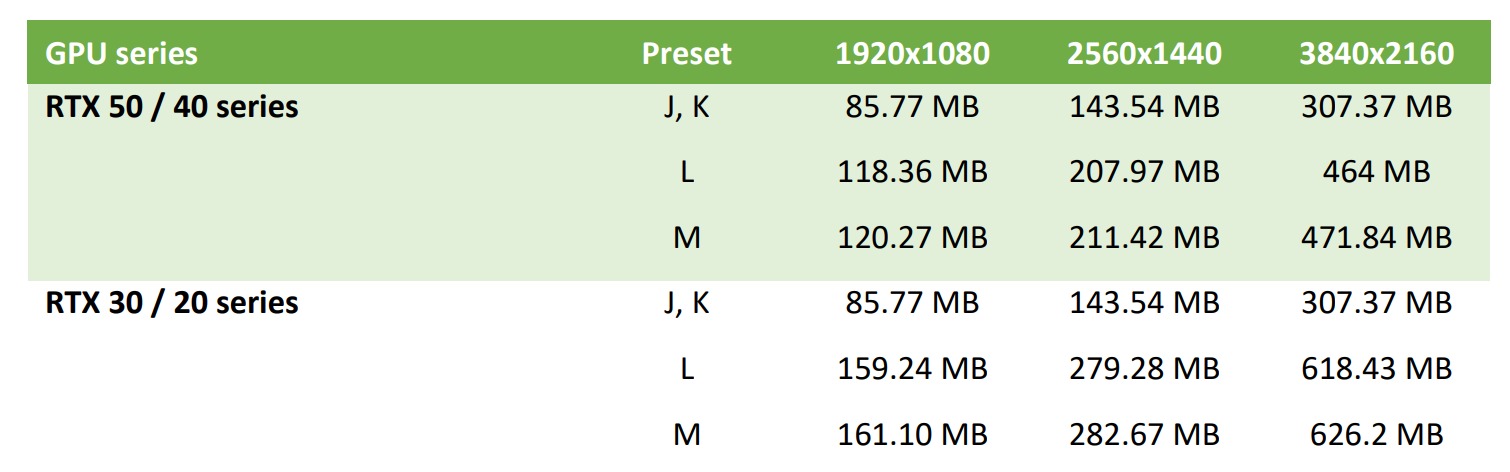Click the 3840x2160 column header
1510x472 pixels.
tap(1376, 53)
